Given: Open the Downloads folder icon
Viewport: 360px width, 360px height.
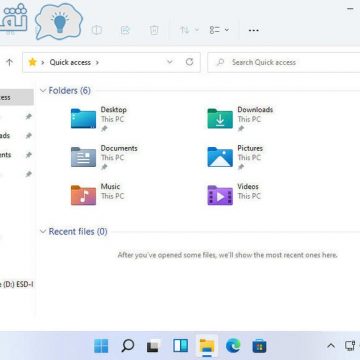Looking at the screenshot, I should pos(220,119).
